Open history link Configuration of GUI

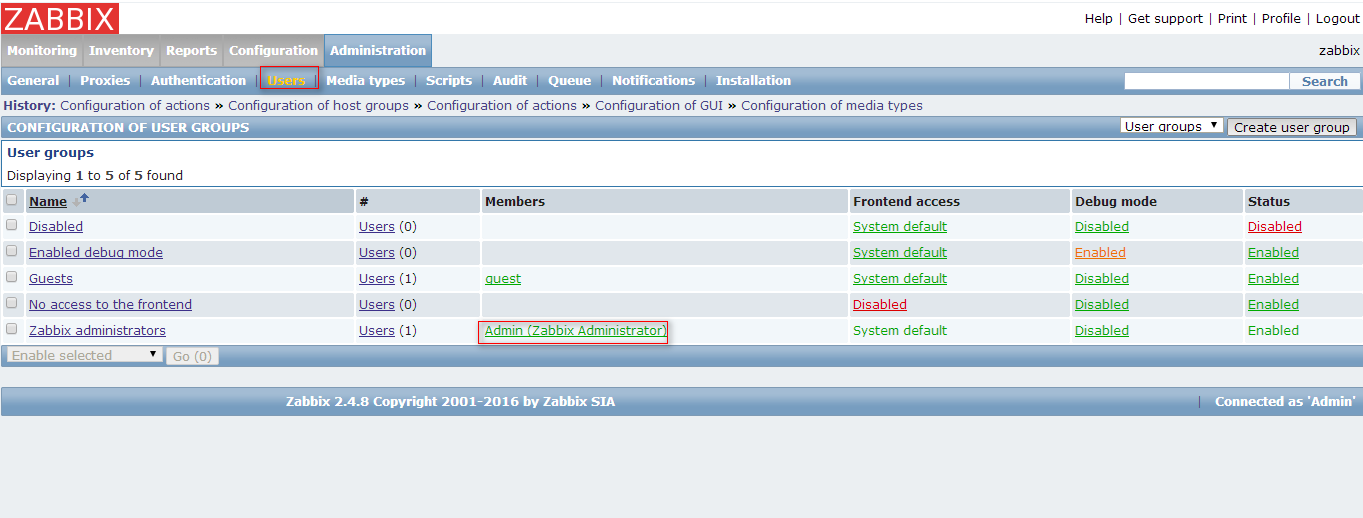pyautogui.click(x=659, y=105)
